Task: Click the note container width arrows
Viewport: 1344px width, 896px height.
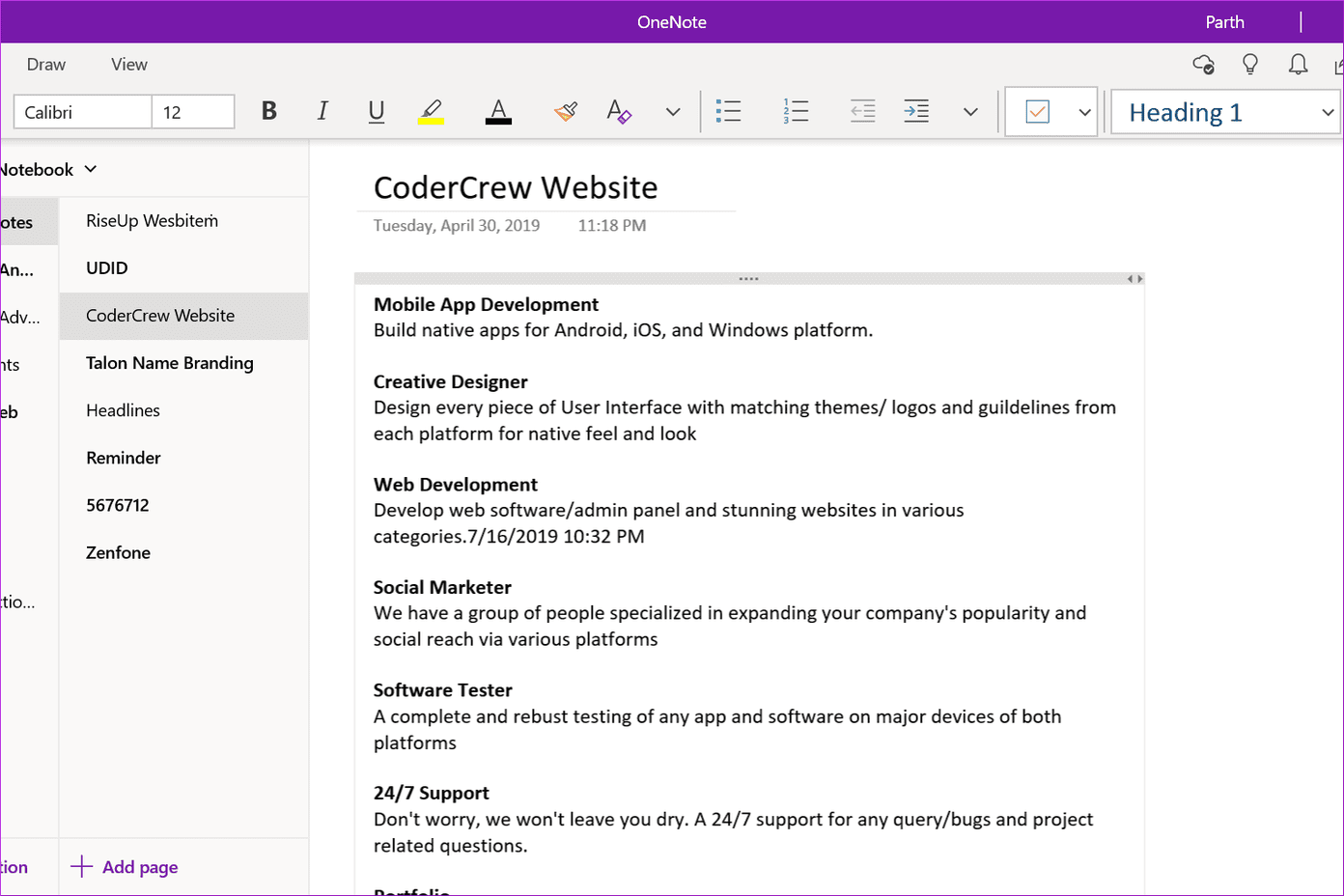Action: coord(1135,279)
